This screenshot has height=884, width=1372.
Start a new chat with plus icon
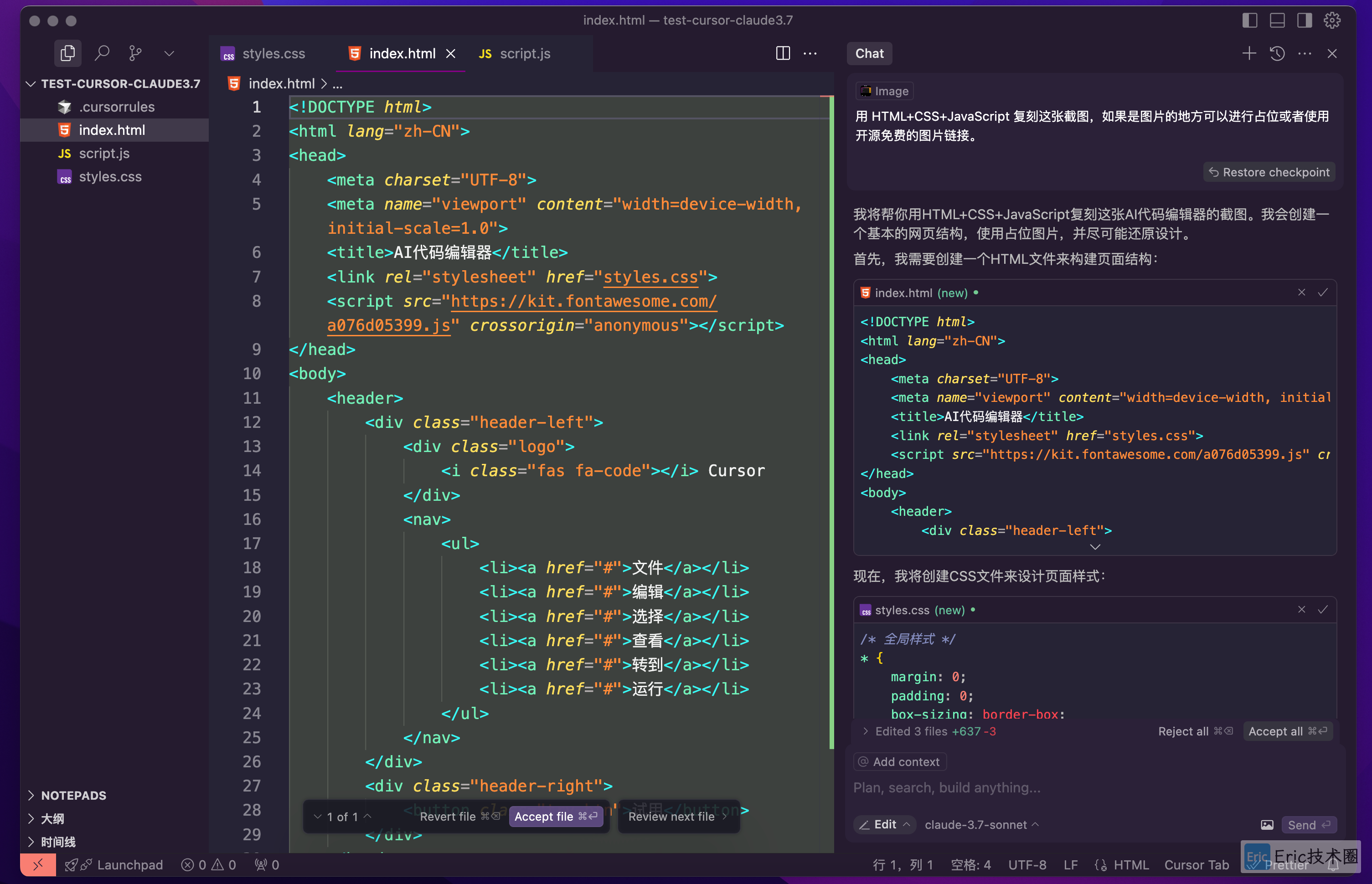pos(1248,53)
